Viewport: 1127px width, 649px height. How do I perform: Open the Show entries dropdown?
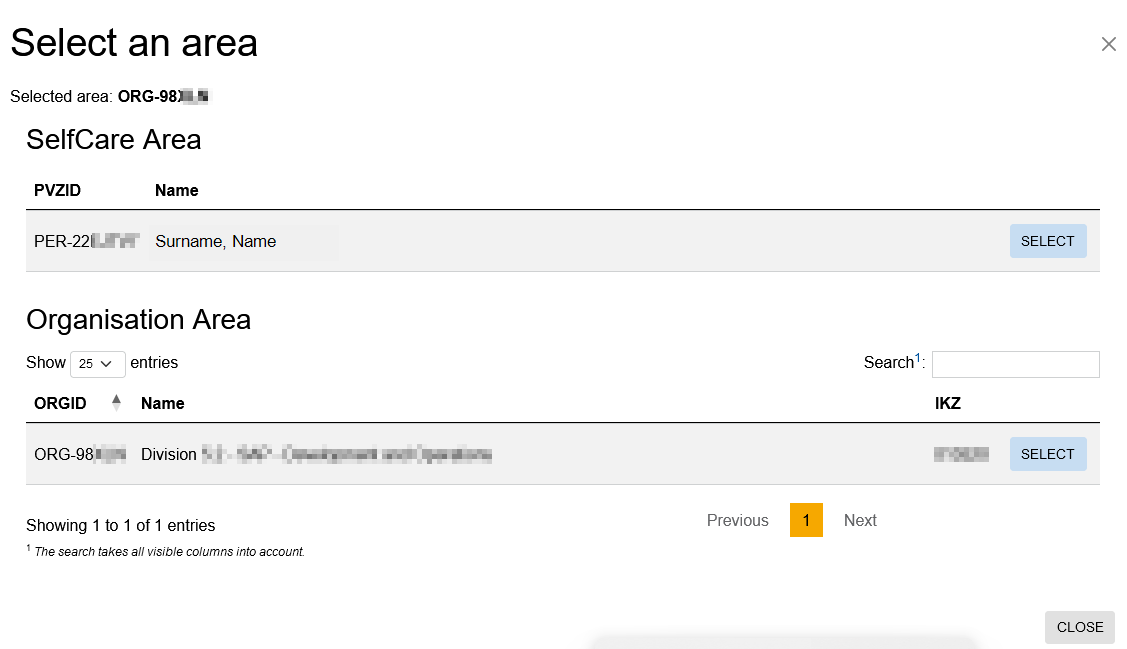97,364
